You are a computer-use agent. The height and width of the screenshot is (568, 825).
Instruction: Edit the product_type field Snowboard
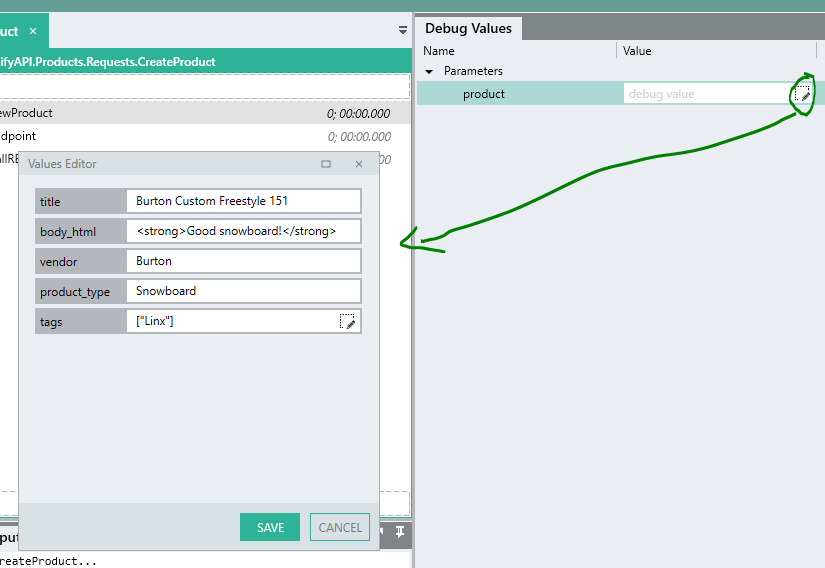pos(244,291)
